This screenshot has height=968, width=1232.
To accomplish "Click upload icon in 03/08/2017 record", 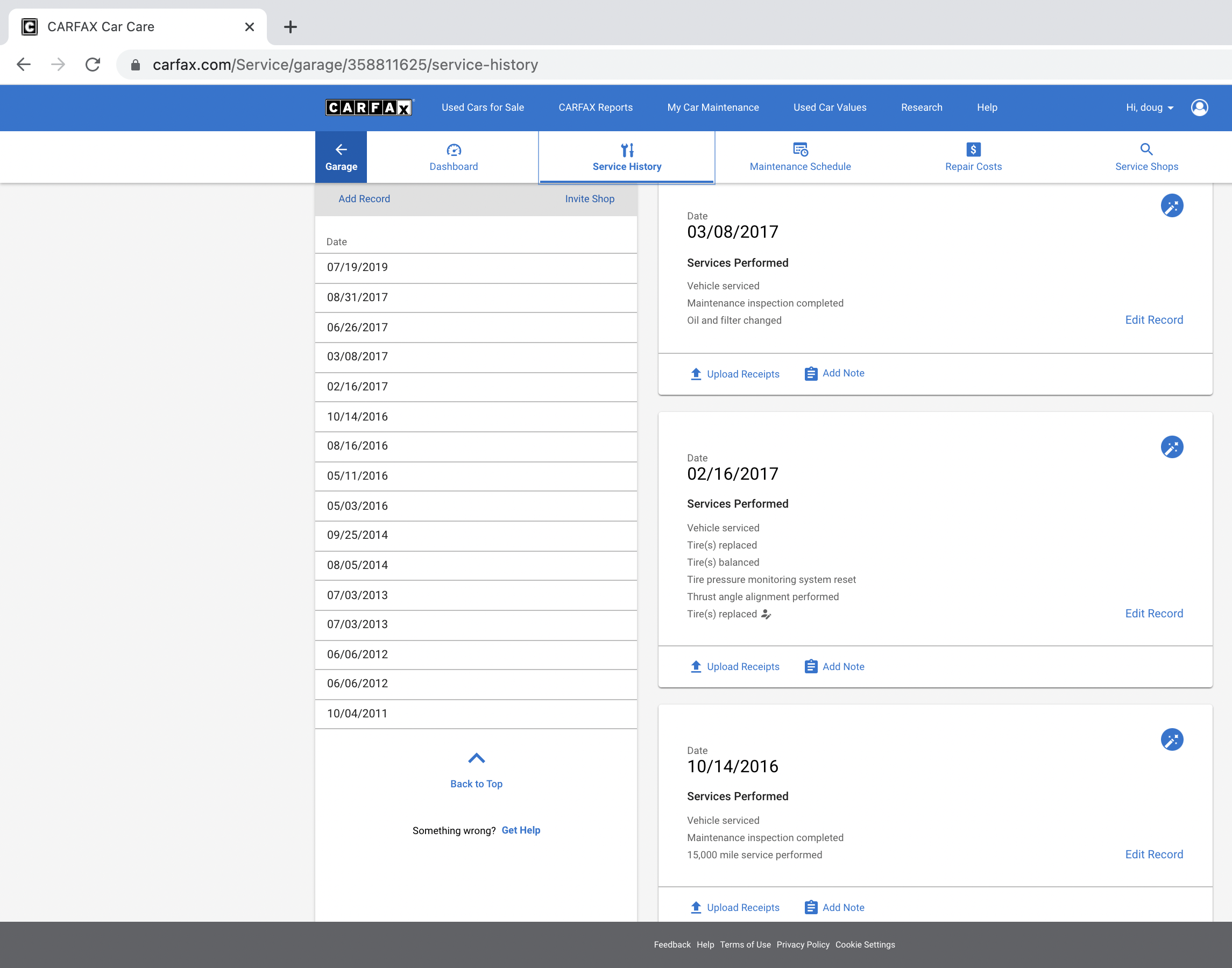I will click(x=696, y=374).
